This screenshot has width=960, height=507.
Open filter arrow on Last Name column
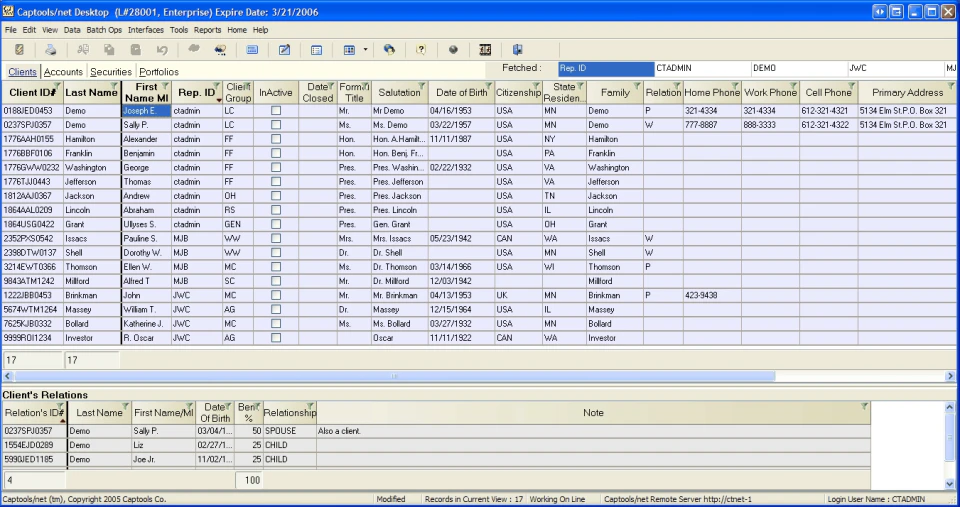tap(114, 86)
